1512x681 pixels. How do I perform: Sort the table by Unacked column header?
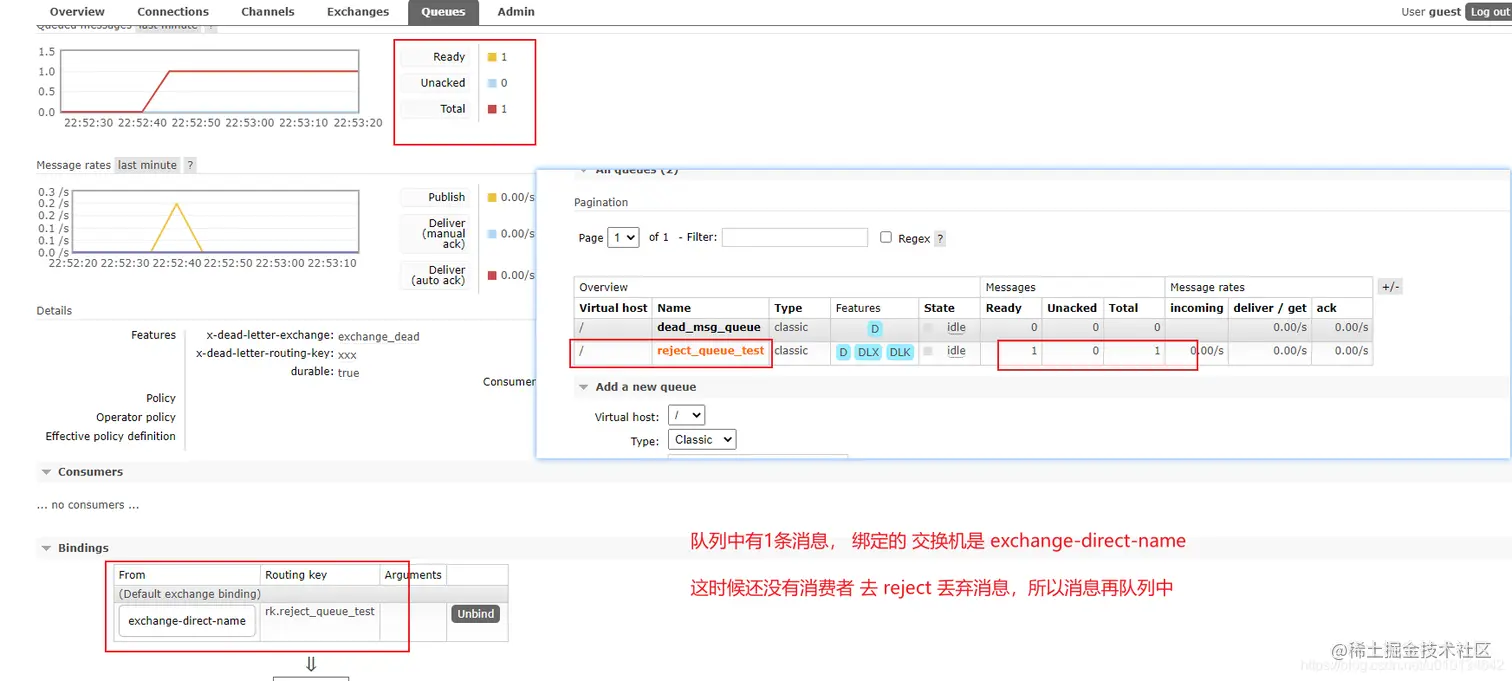[x=1072, y=308]
